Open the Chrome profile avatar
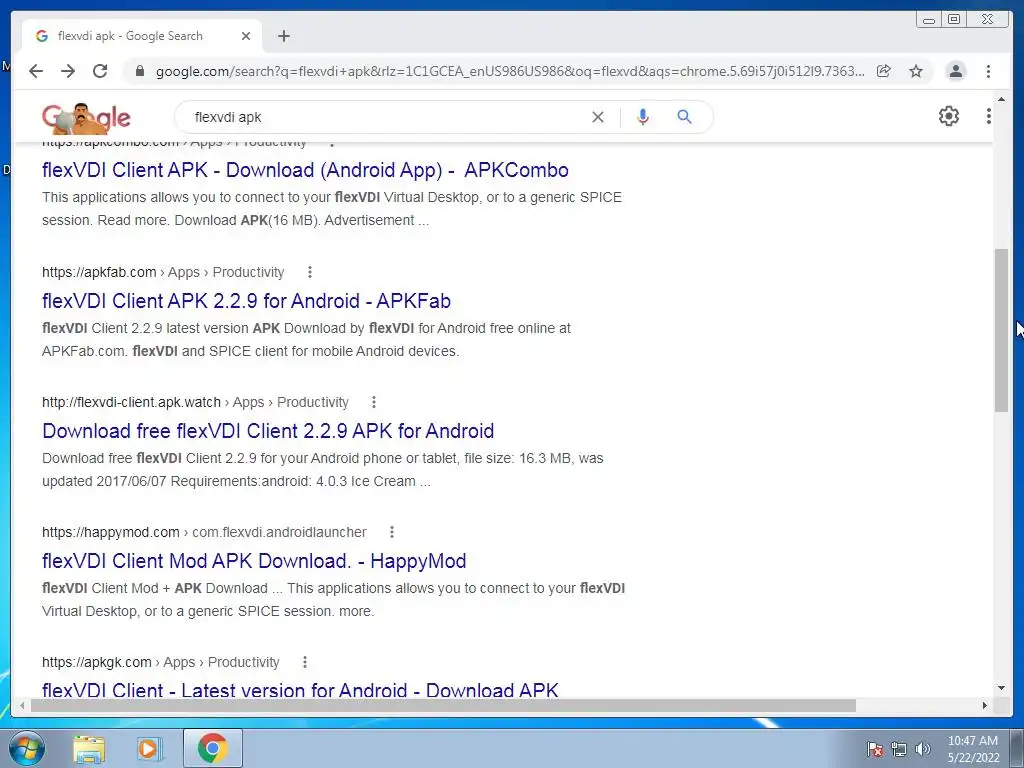 pyautogui.click(x=955, y=71)
